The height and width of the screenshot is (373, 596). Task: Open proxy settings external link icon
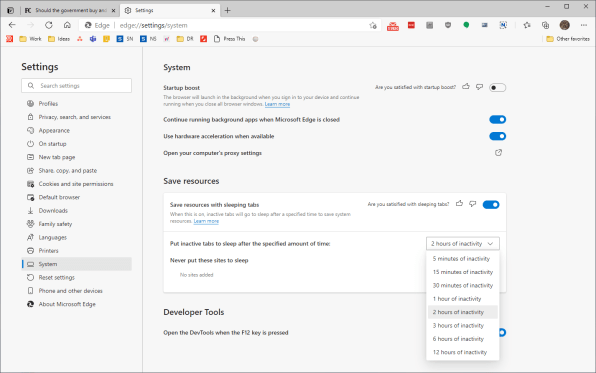coord(498,152)
